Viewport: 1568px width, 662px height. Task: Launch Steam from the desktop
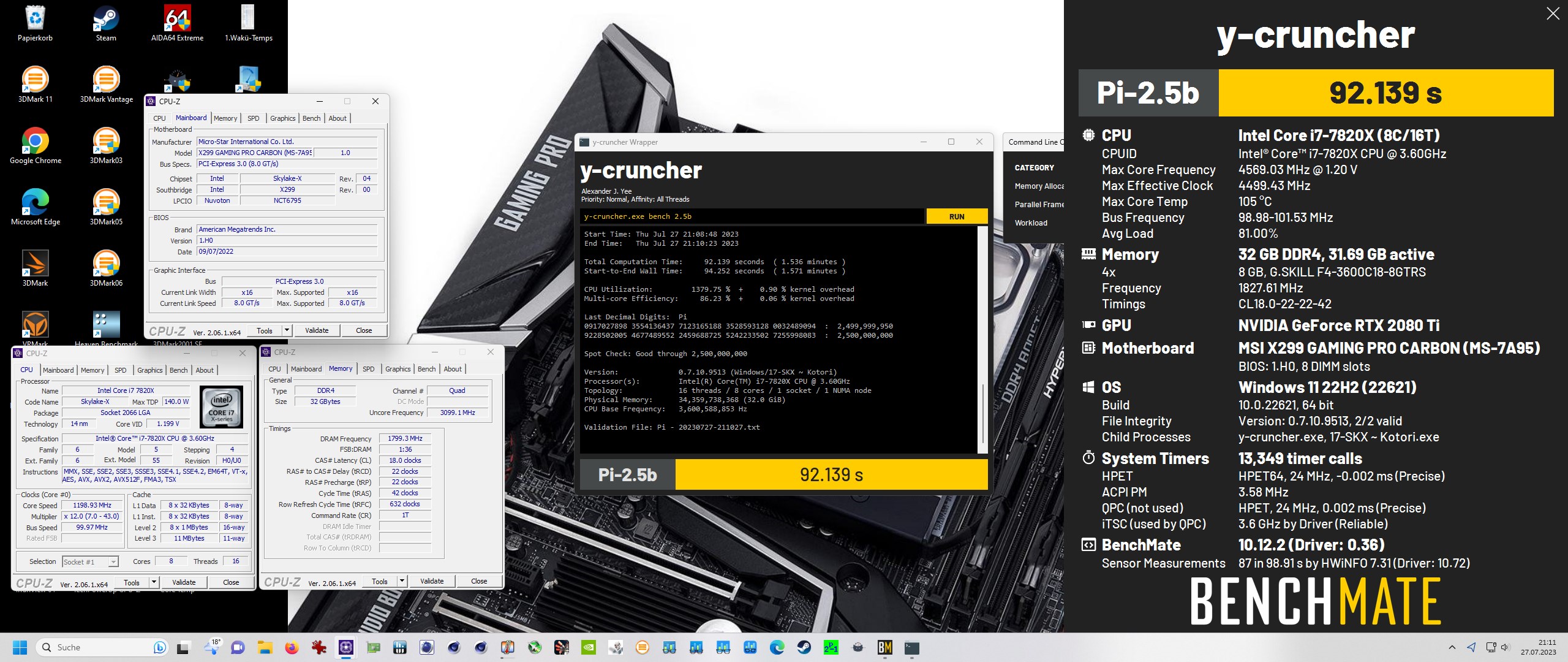point(106,23)
